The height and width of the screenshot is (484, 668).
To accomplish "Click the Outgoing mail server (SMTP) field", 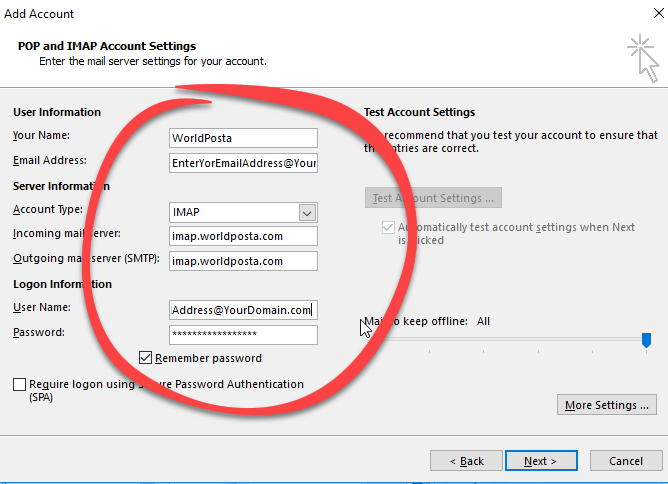I will click(x=243, y=261).
